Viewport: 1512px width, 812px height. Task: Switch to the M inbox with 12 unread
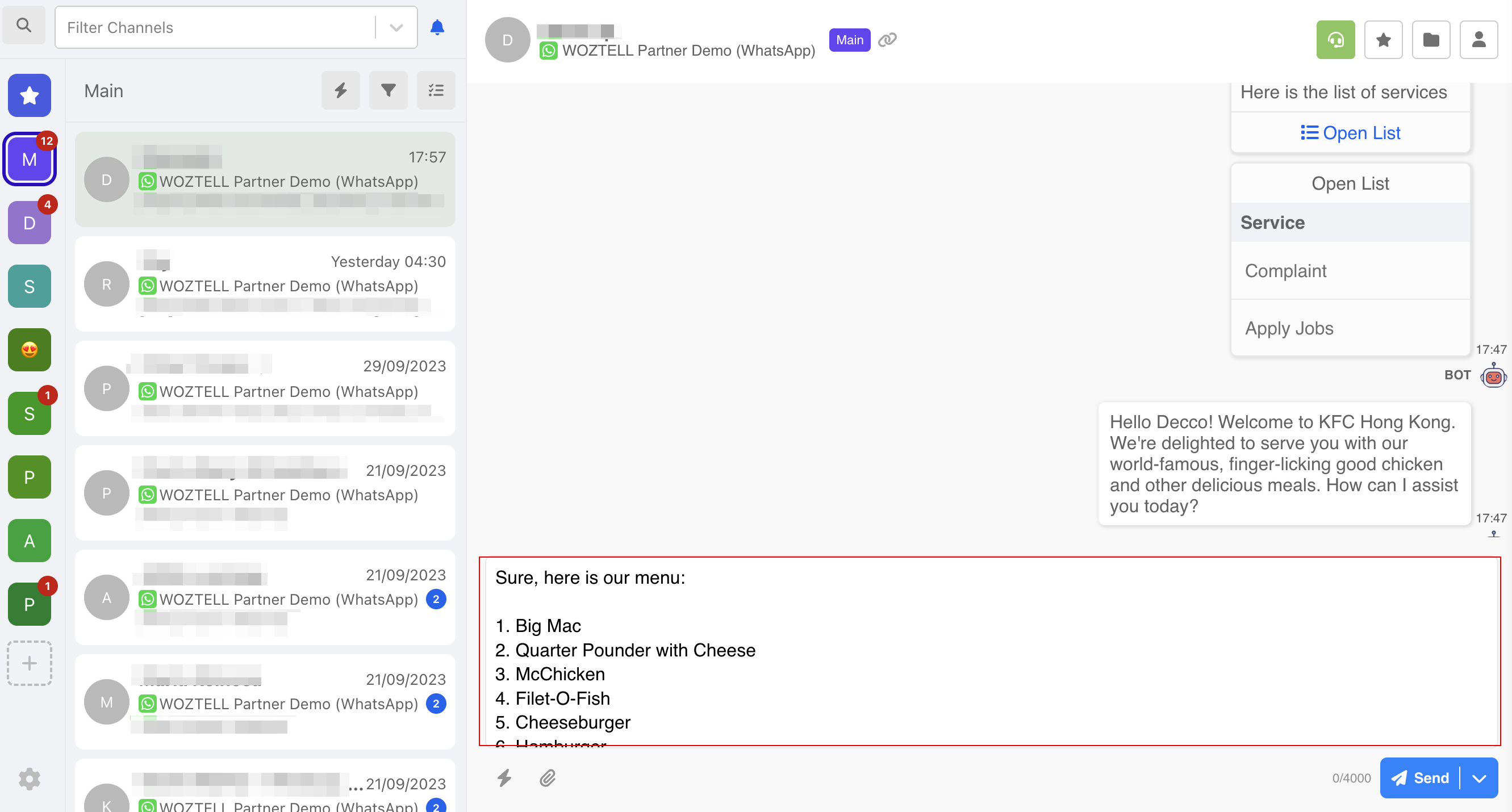30,160
